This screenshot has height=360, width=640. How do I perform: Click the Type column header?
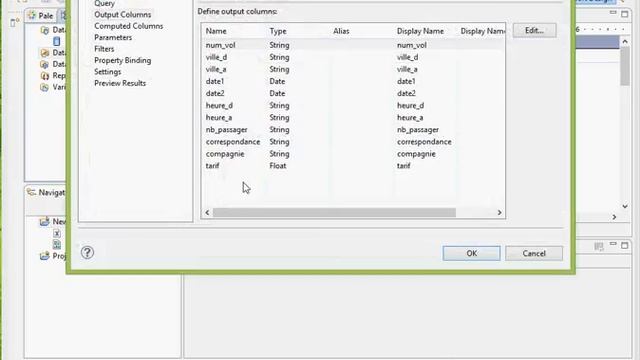pos(278,31)
